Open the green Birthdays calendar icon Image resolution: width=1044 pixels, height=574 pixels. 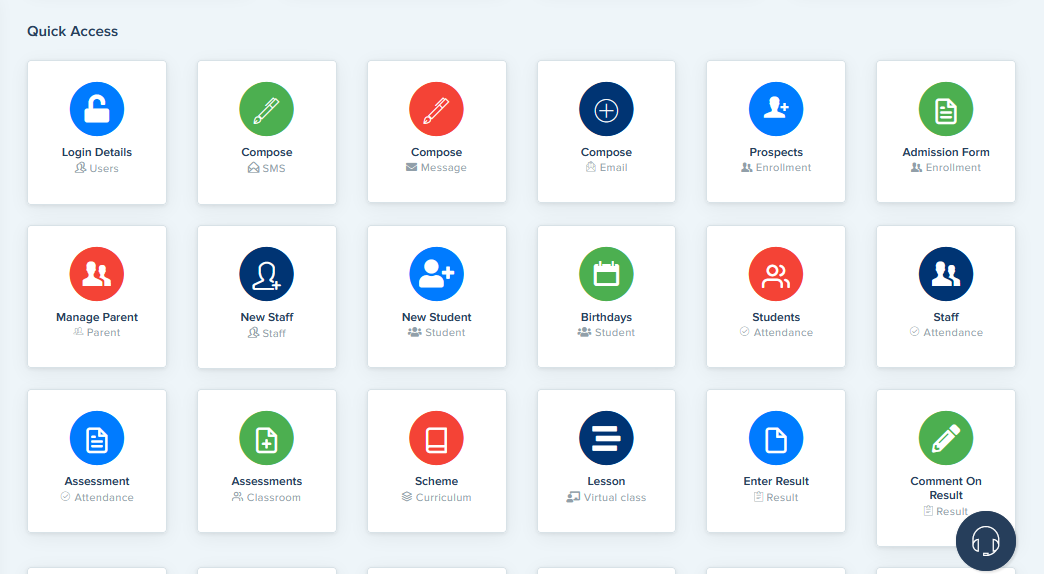[606, 274]
